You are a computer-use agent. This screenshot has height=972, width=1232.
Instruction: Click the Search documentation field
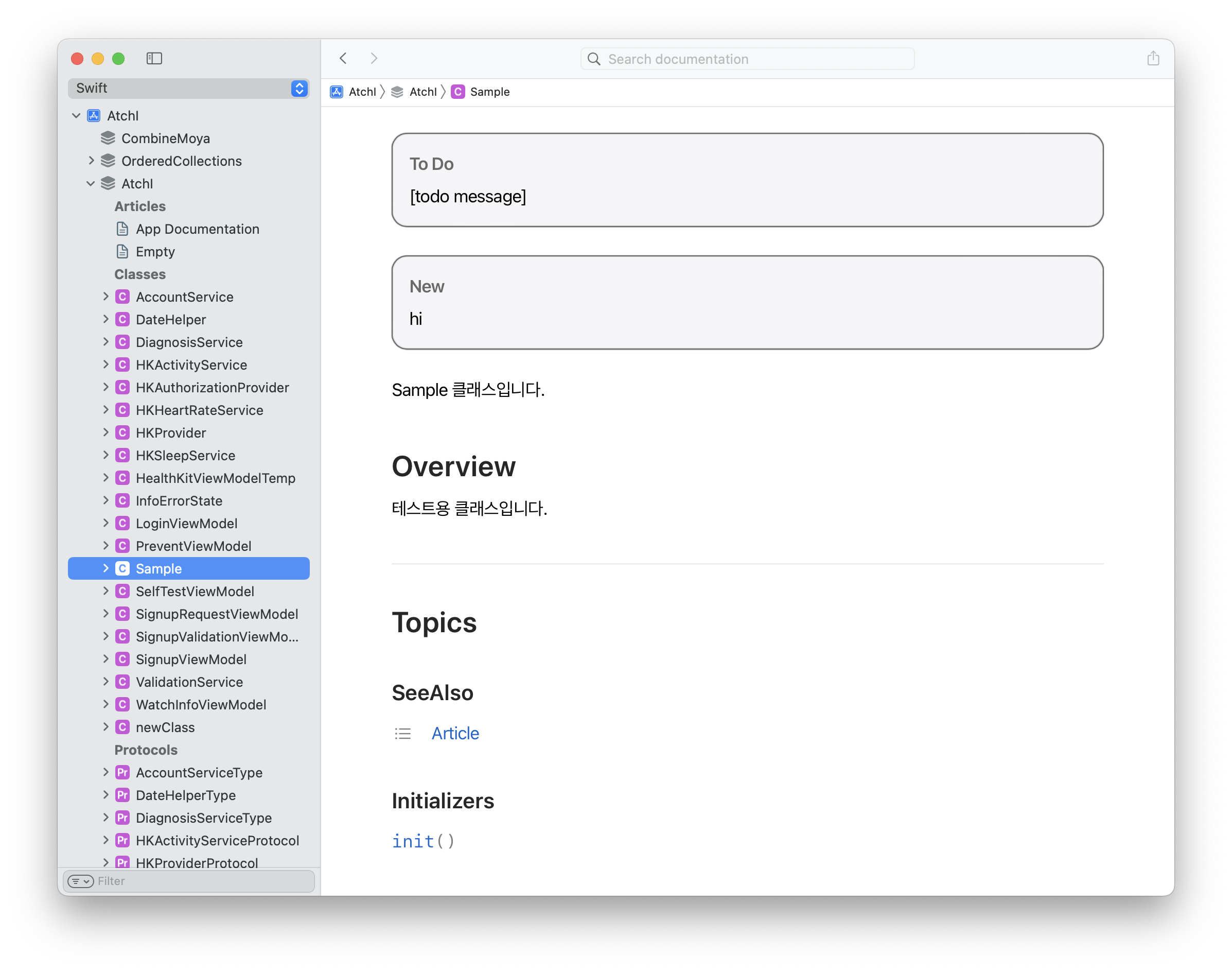click(x=747, y=59)
